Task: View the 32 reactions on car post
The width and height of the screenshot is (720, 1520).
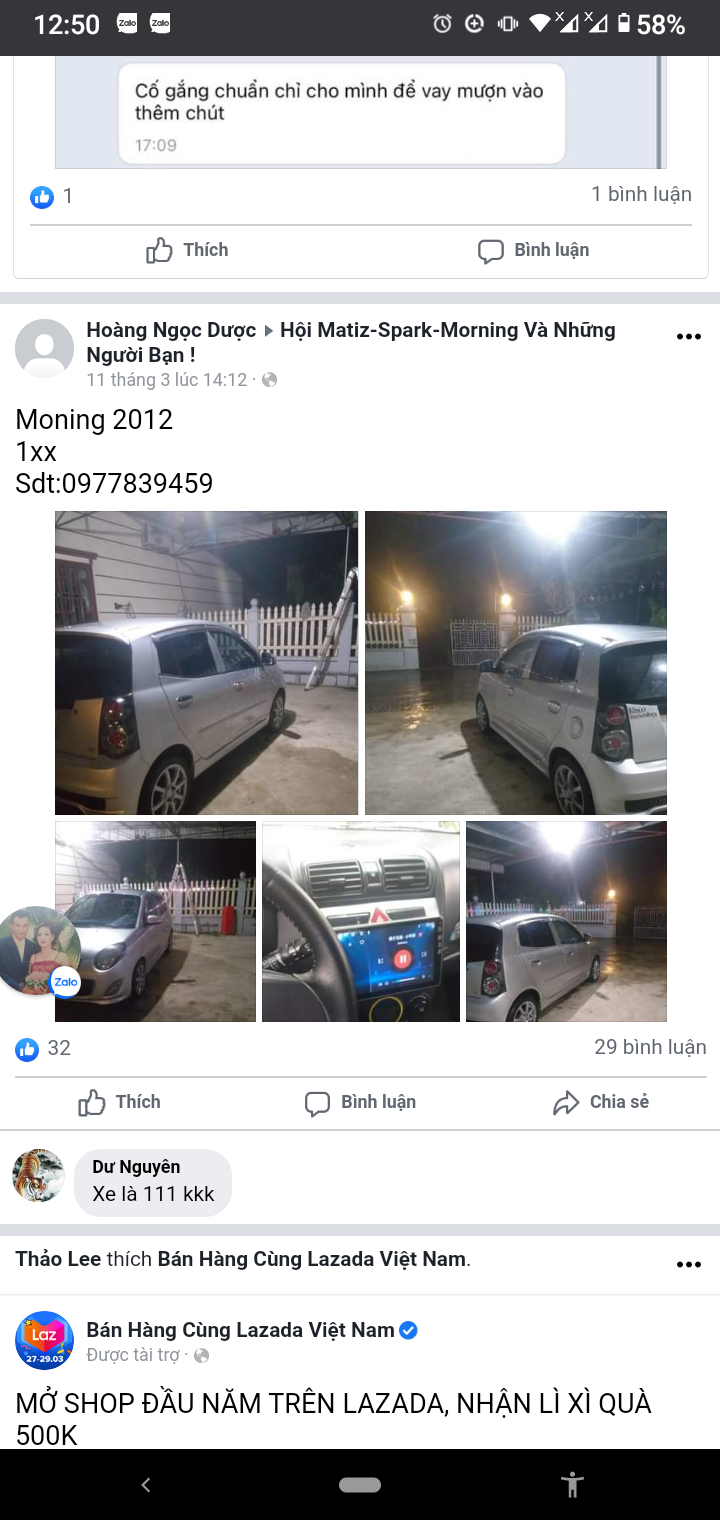Action: (43, 1048)
